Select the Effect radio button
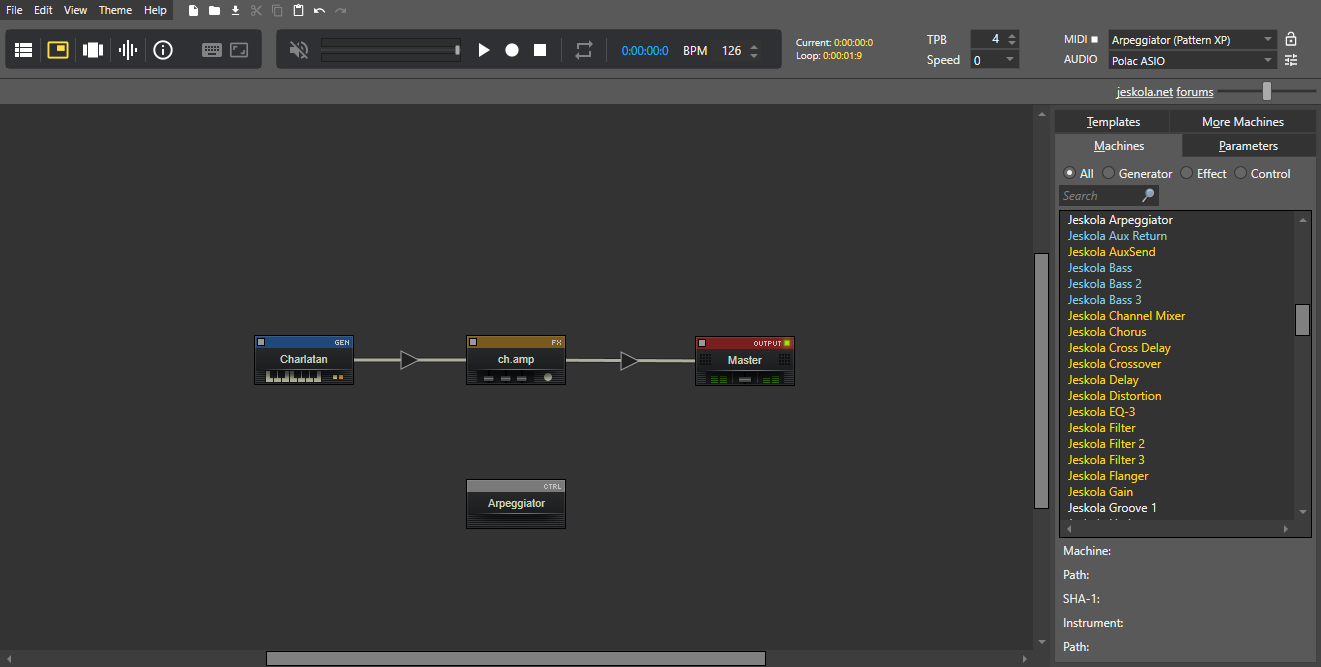Viewport: 1321px width, 667px height. [1188, 173]
